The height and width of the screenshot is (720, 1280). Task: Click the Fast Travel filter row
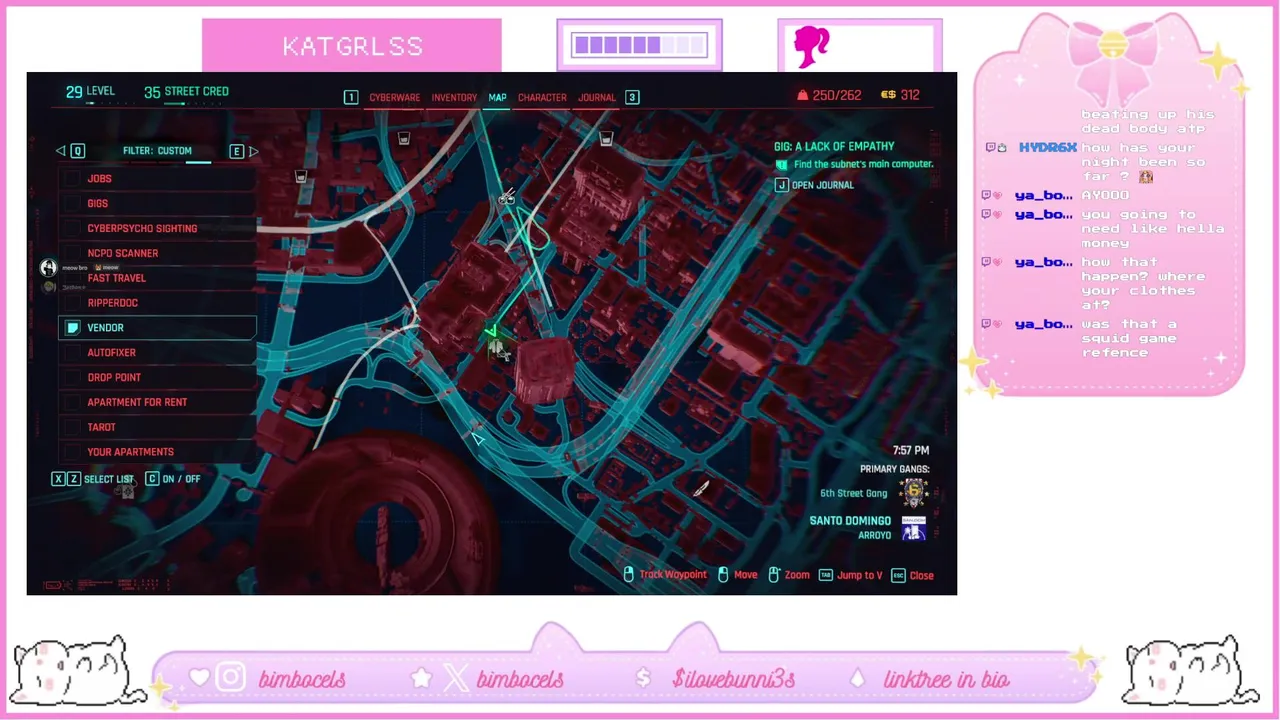158,278
